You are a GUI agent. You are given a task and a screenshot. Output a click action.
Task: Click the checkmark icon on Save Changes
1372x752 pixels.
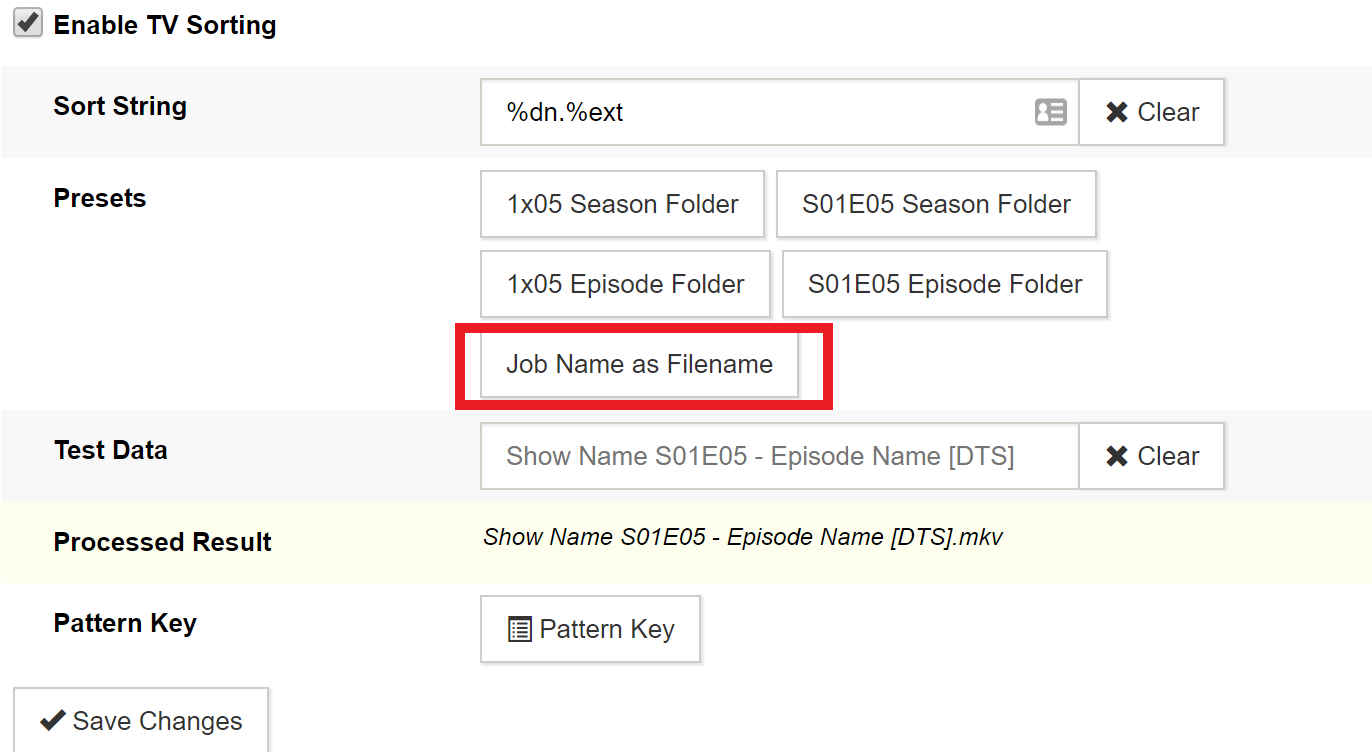[x=52, y=720]
